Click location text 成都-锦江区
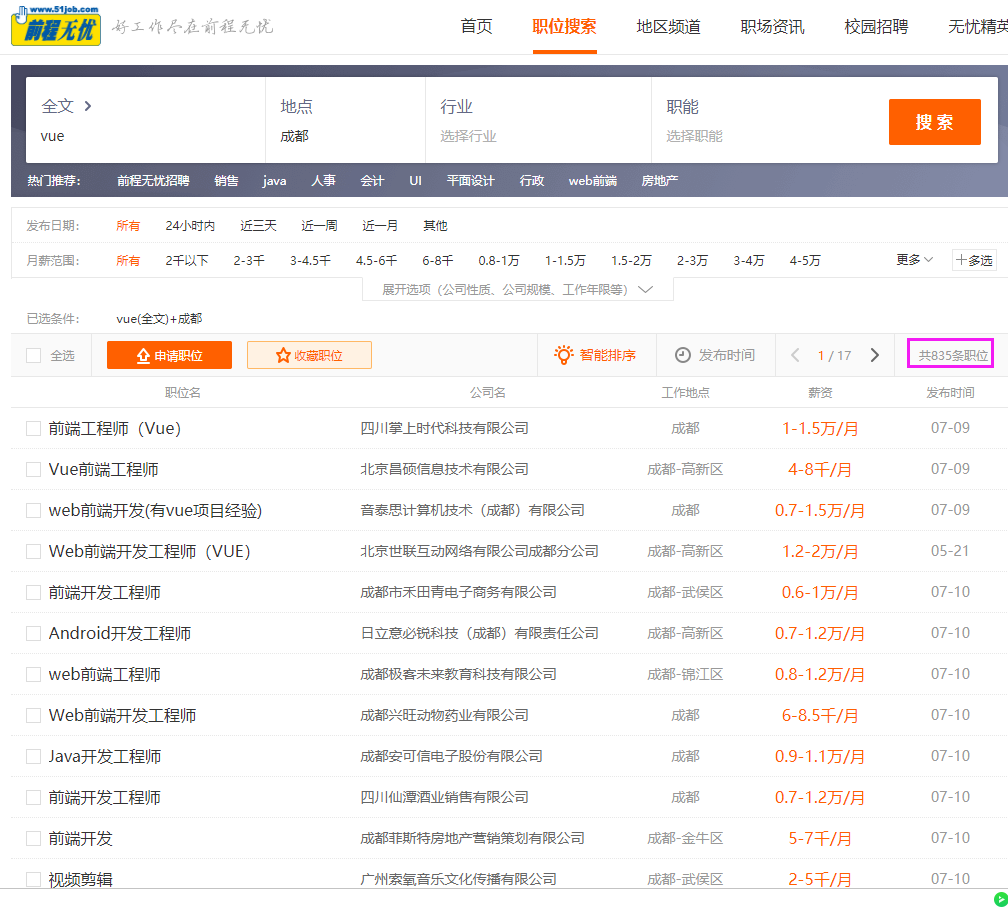The width and height of the screenshot is (1008, 908). click(685, 675)
